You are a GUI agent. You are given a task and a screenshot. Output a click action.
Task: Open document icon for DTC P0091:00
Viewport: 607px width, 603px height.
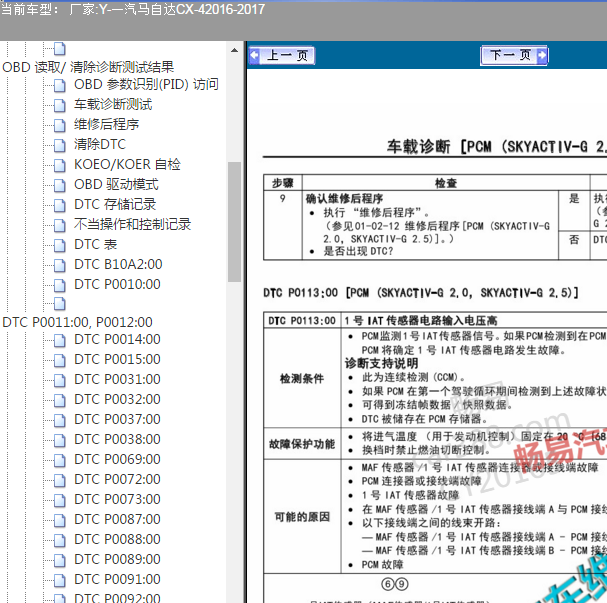[60, 580]
